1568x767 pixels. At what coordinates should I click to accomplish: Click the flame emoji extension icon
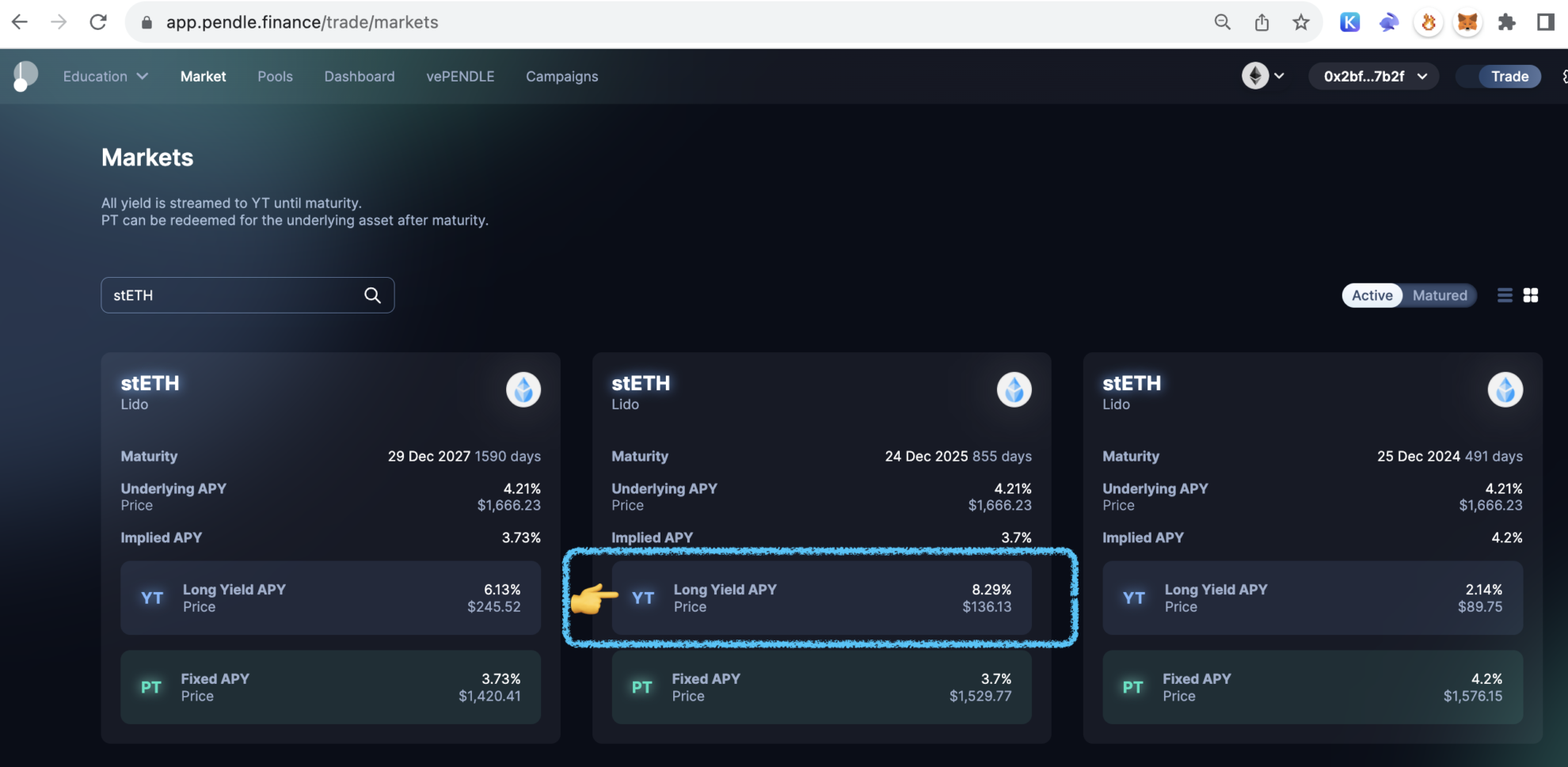click(x=1428, y=21)
